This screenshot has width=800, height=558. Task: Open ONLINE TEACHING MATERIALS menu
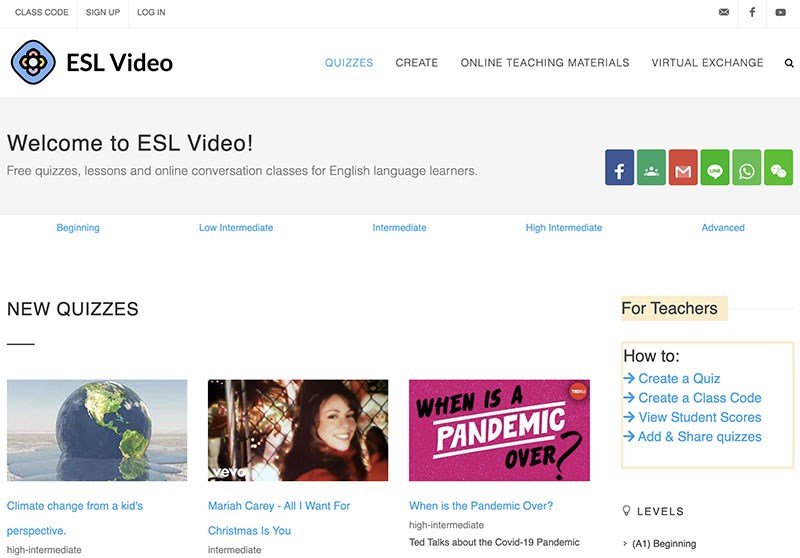(545, 63)
